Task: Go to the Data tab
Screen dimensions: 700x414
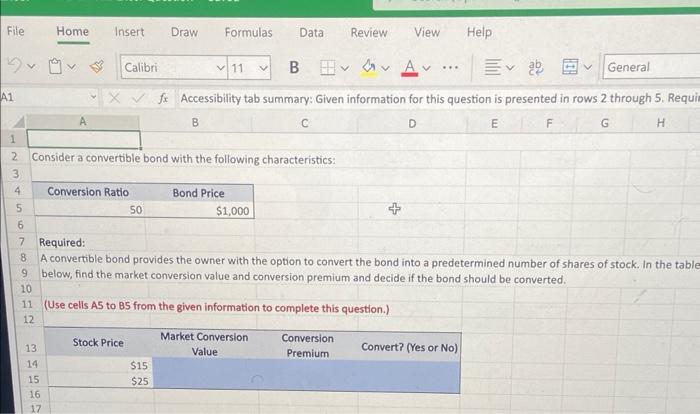Action: (311, 33)
